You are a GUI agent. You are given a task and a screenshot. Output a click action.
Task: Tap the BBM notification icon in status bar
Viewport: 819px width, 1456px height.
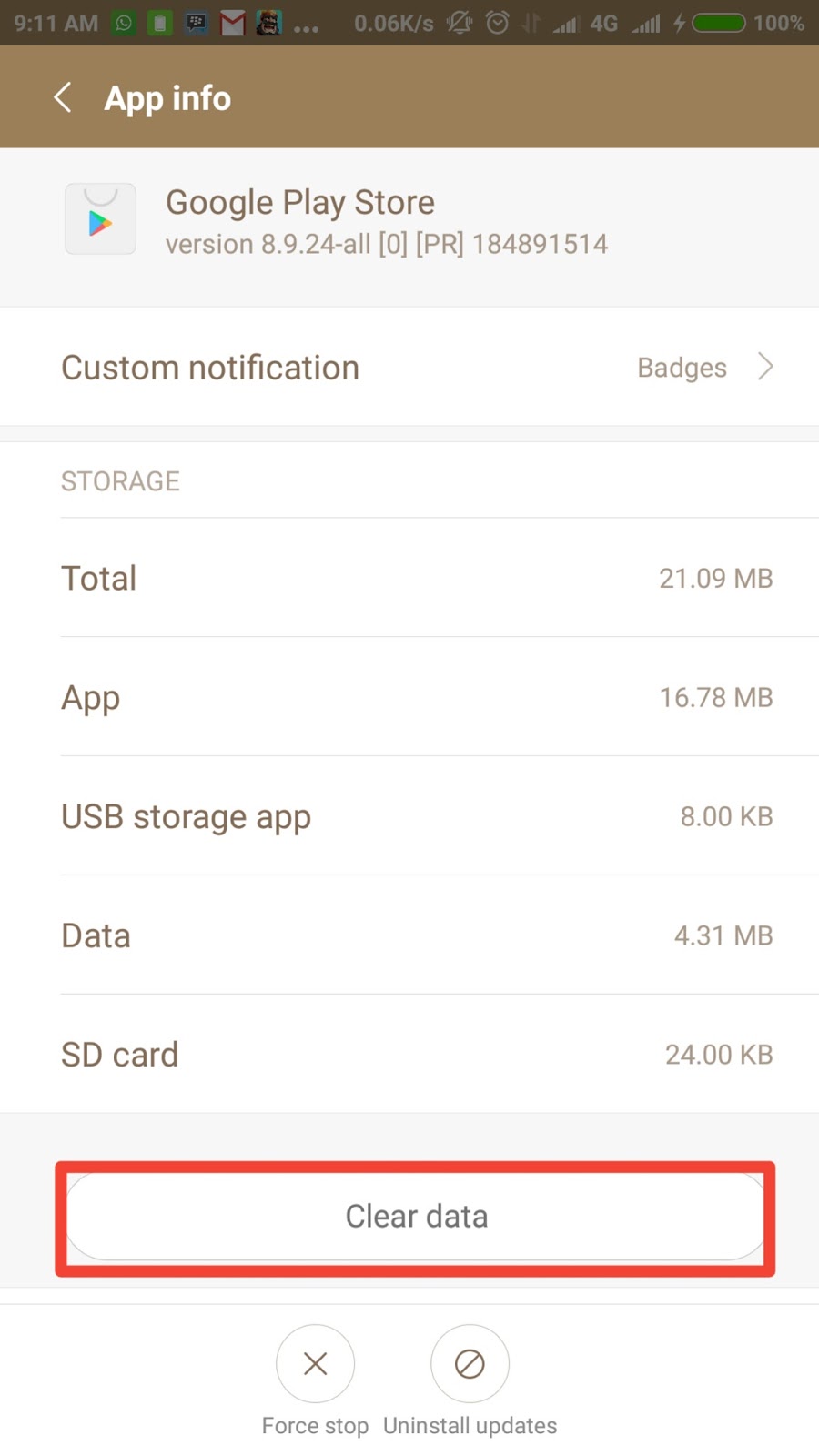coord(196,23)
